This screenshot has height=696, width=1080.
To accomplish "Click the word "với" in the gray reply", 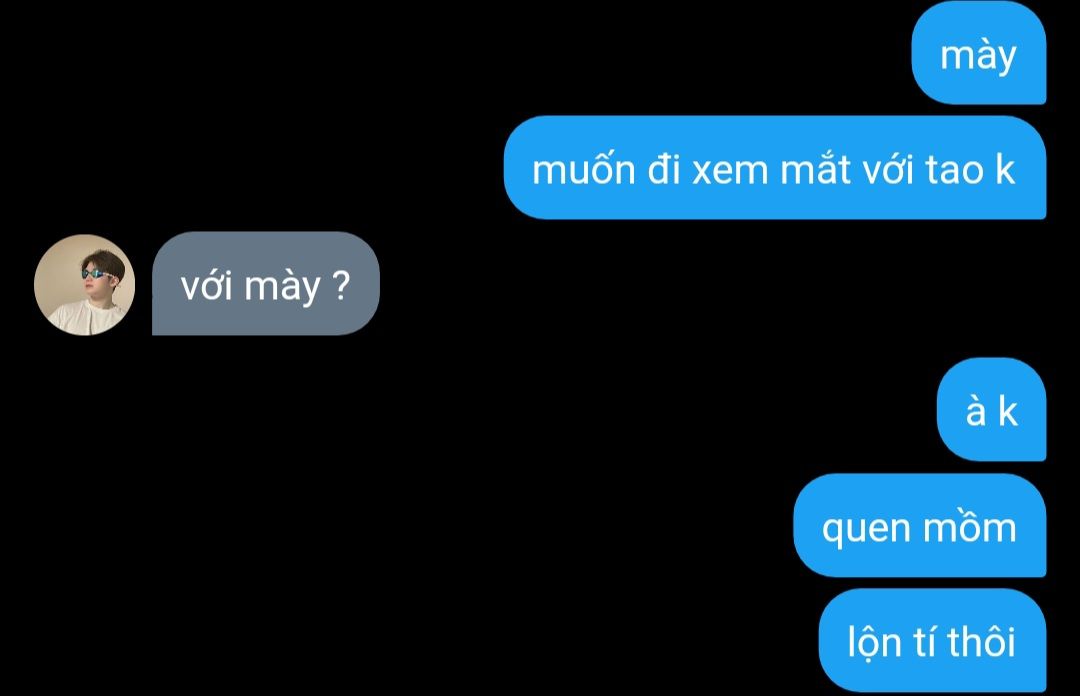I will [206, 286].
